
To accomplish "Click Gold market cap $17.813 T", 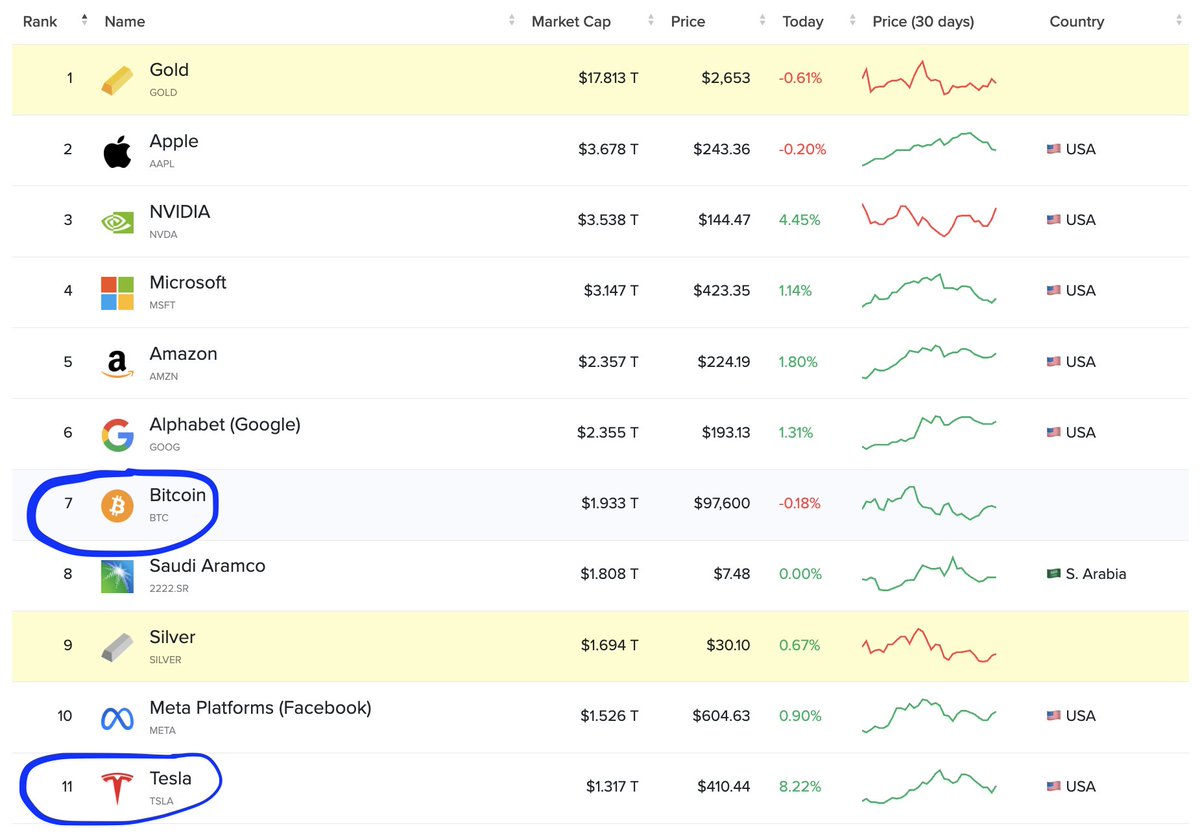I will (608, 78).
